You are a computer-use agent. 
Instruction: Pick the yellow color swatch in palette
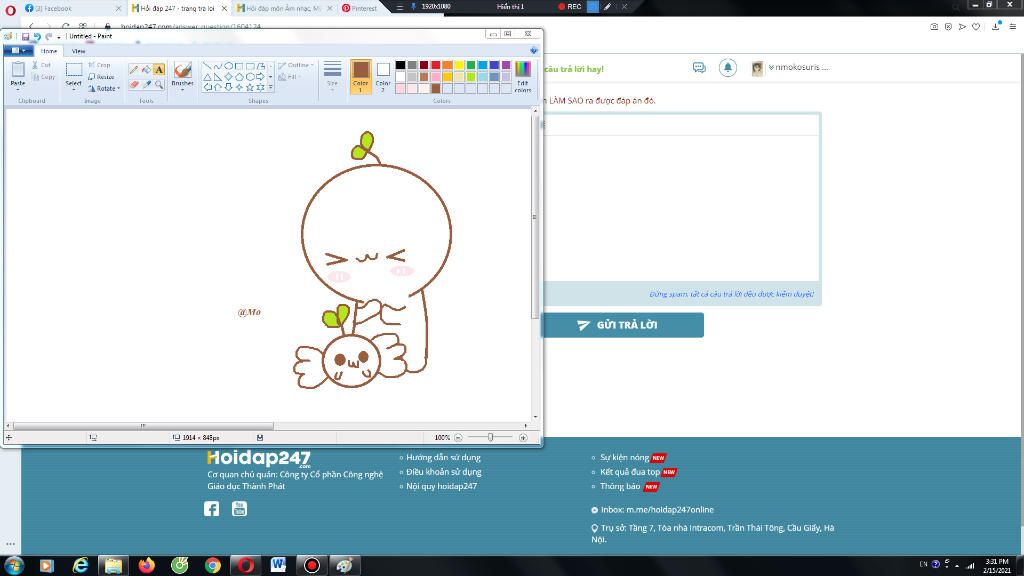pyautogui.click(x=459, y=65)
